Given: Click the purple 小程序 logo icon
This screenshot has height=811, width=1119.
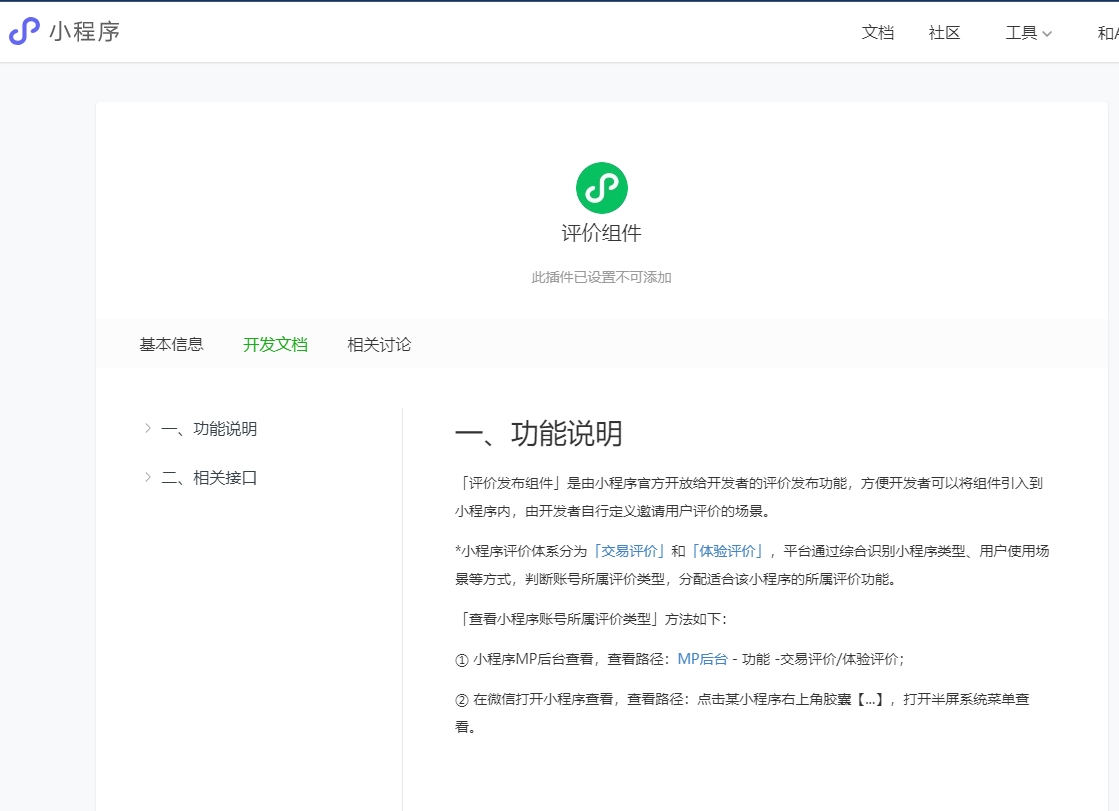Looking at the screenshot, I should tap(24, 31).
